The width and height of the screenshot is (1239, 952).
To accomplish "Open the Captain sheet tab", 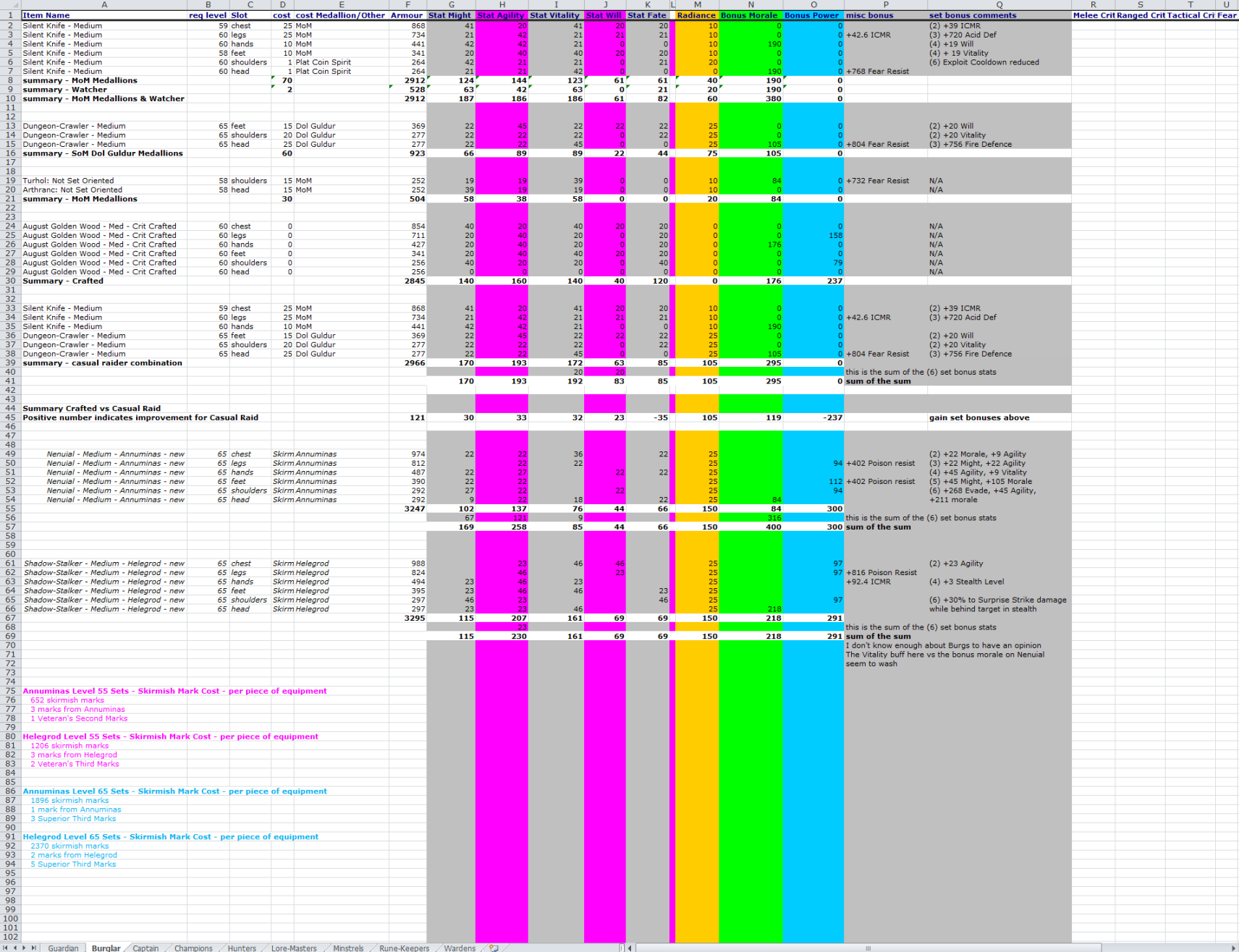I will point(145,948).
